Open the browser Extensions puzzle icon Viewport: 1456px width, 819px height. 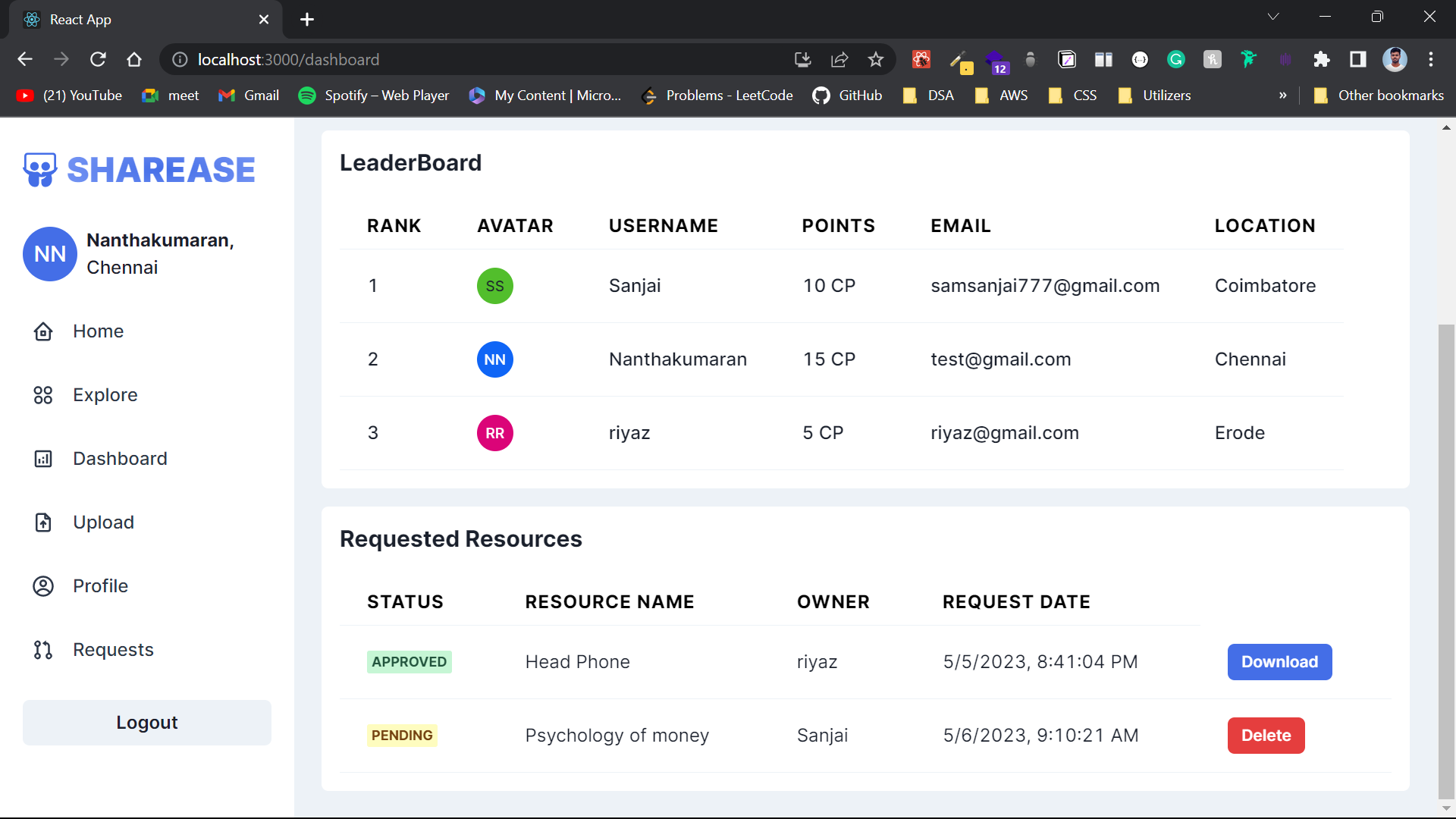pyautogui.click(x=1322, y=60)
